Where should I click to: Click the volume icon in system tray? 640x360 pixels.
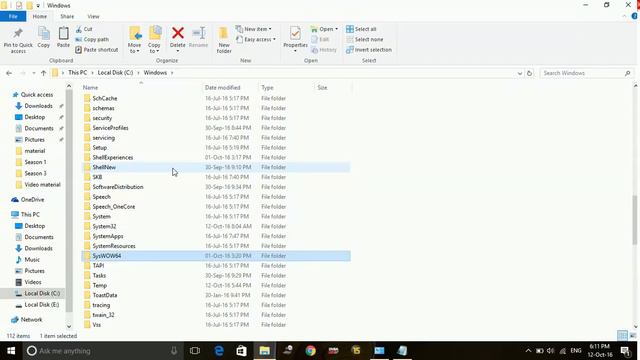pyautogui.click(x=551, y=351)
